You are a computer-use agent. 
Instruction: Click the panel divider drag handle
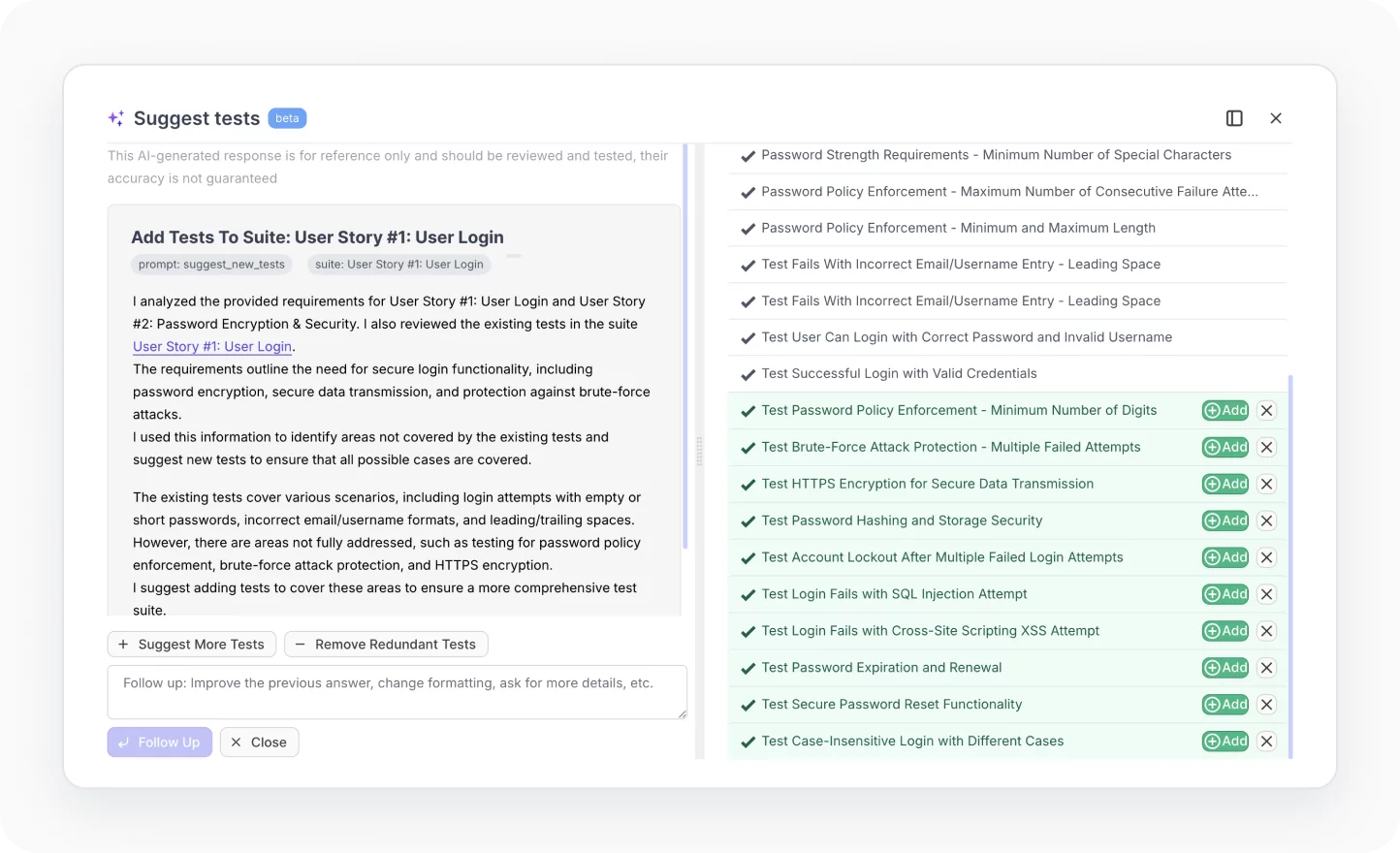point(699,452)
